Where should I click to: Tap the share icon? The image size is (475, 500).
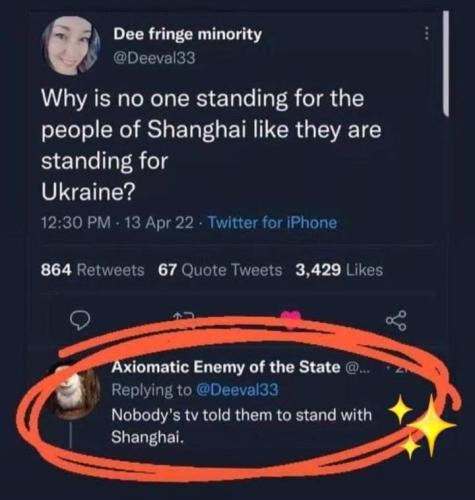(x=396, y=321)
